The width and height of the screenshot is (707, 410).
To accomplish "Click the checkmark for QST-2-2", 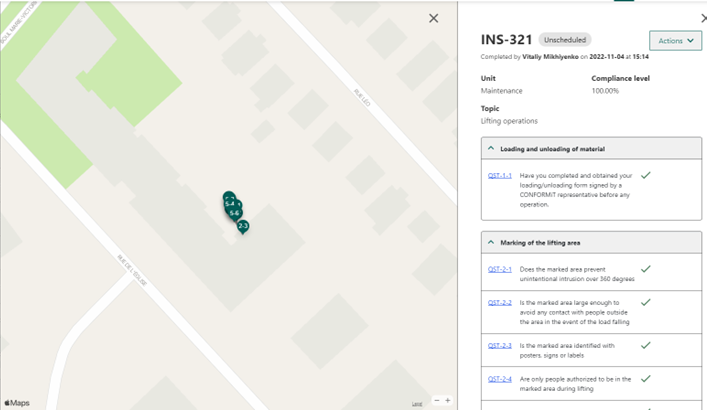I will (x=646, y=302).
